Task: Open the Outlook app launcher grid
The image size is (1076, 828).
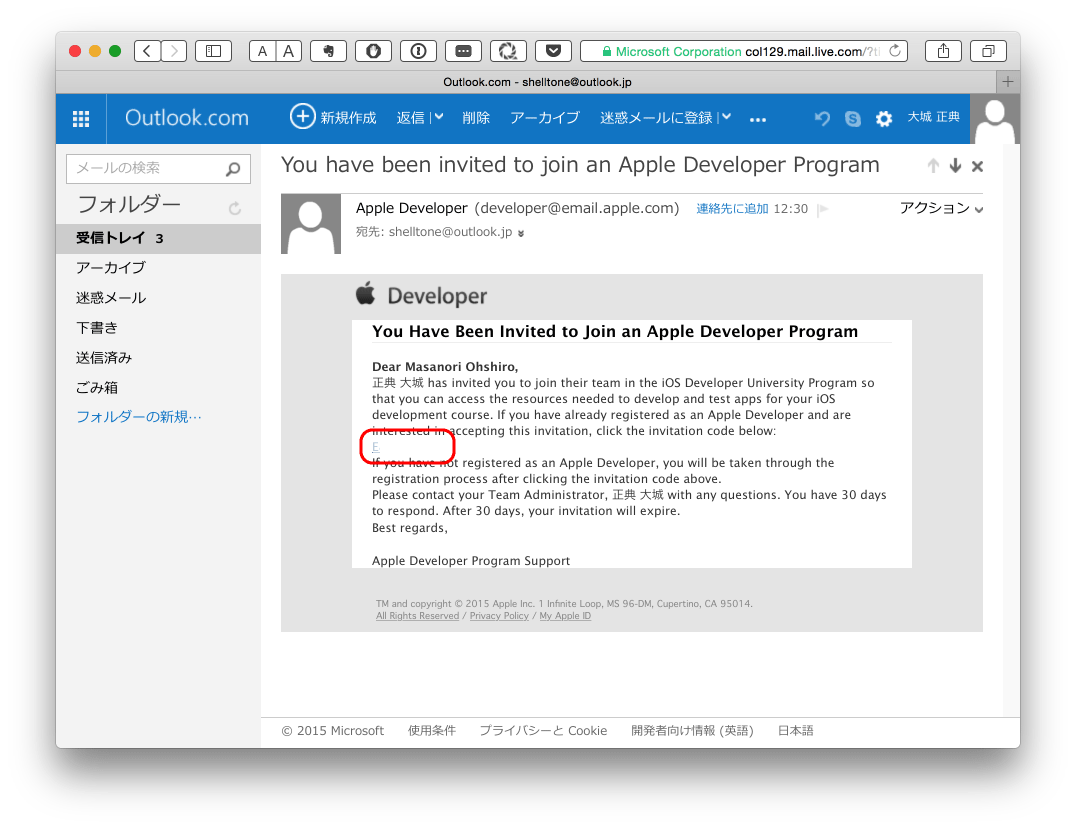Action: [81, 119]
